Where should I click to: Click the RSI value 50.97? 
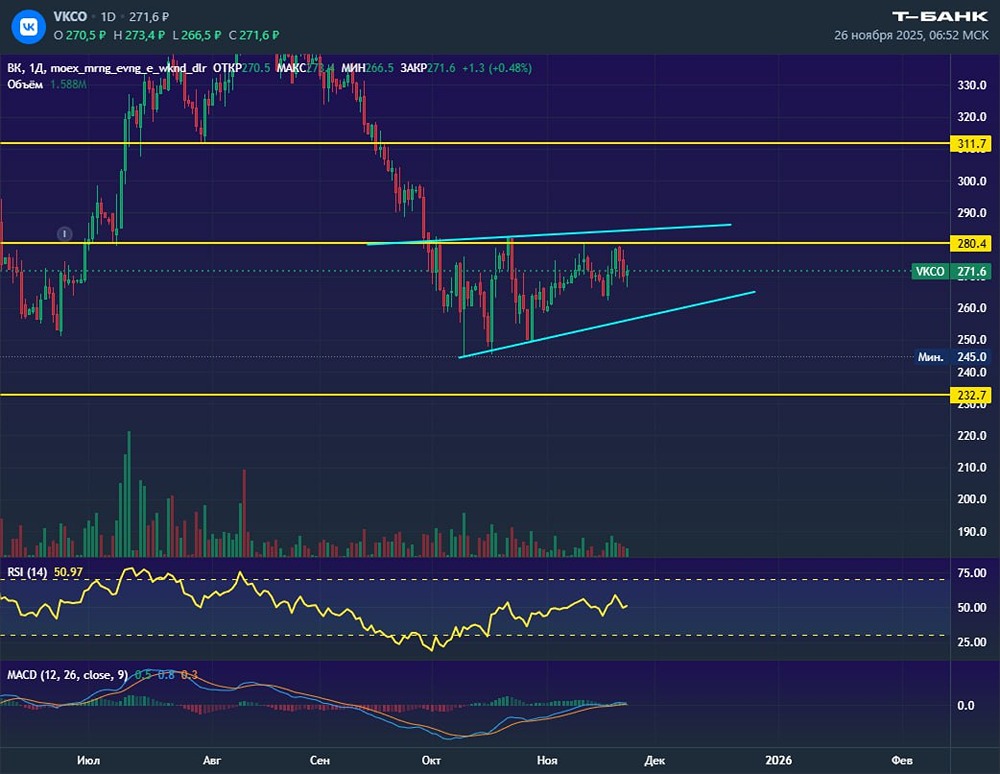click(68, 572)
